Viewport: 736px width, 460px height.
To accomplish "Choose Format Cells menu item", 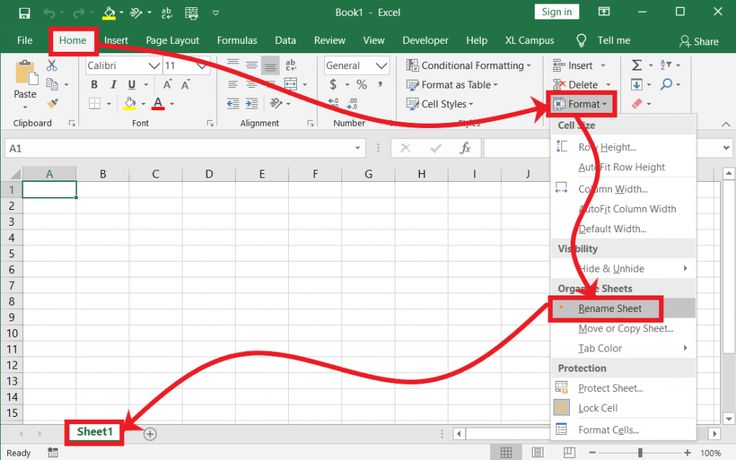I will [622, 429].
